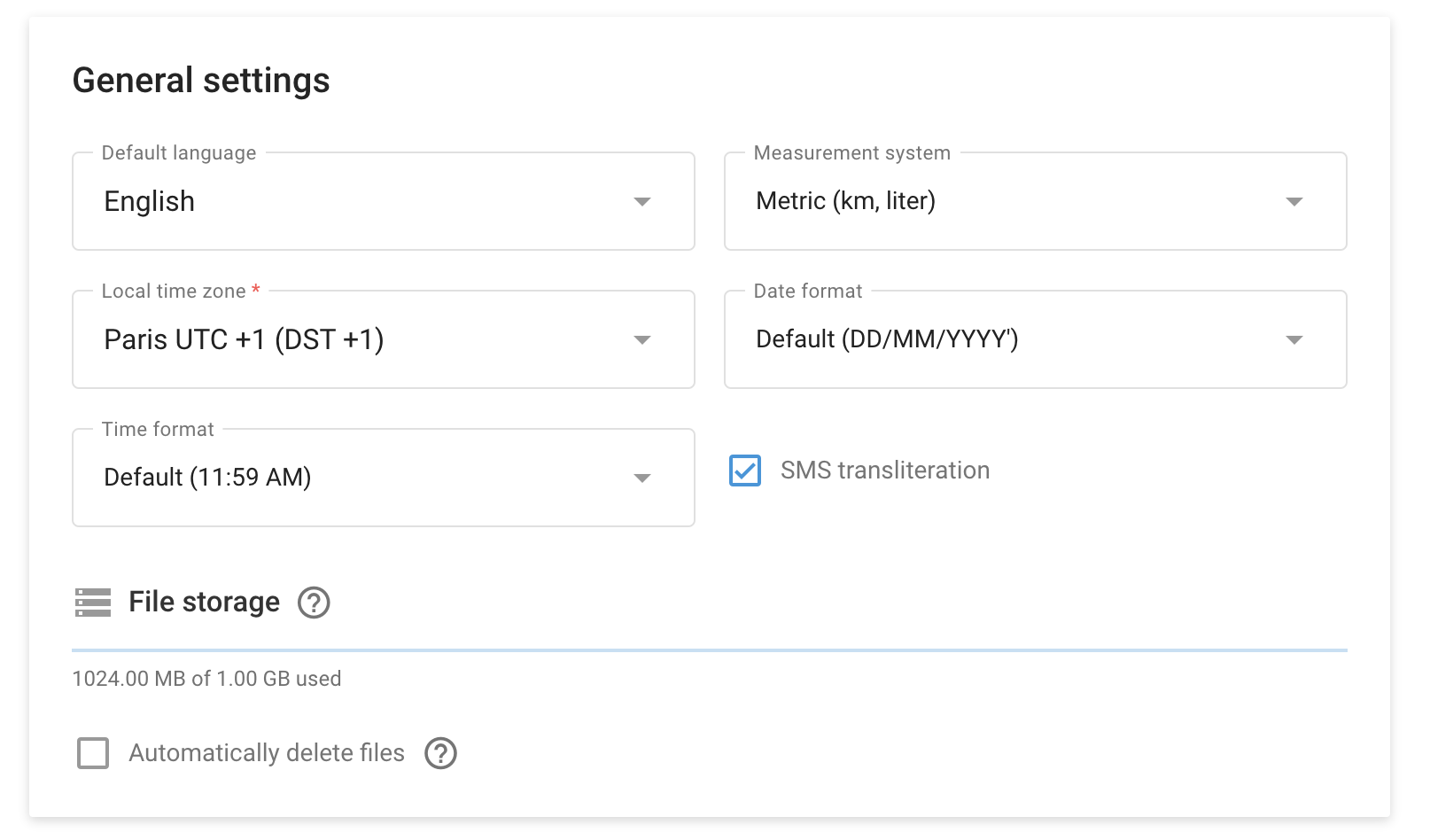Open help icon next to Automatically delete files
The width and height of the screenshot is (1430, 840).
[440, 753]
